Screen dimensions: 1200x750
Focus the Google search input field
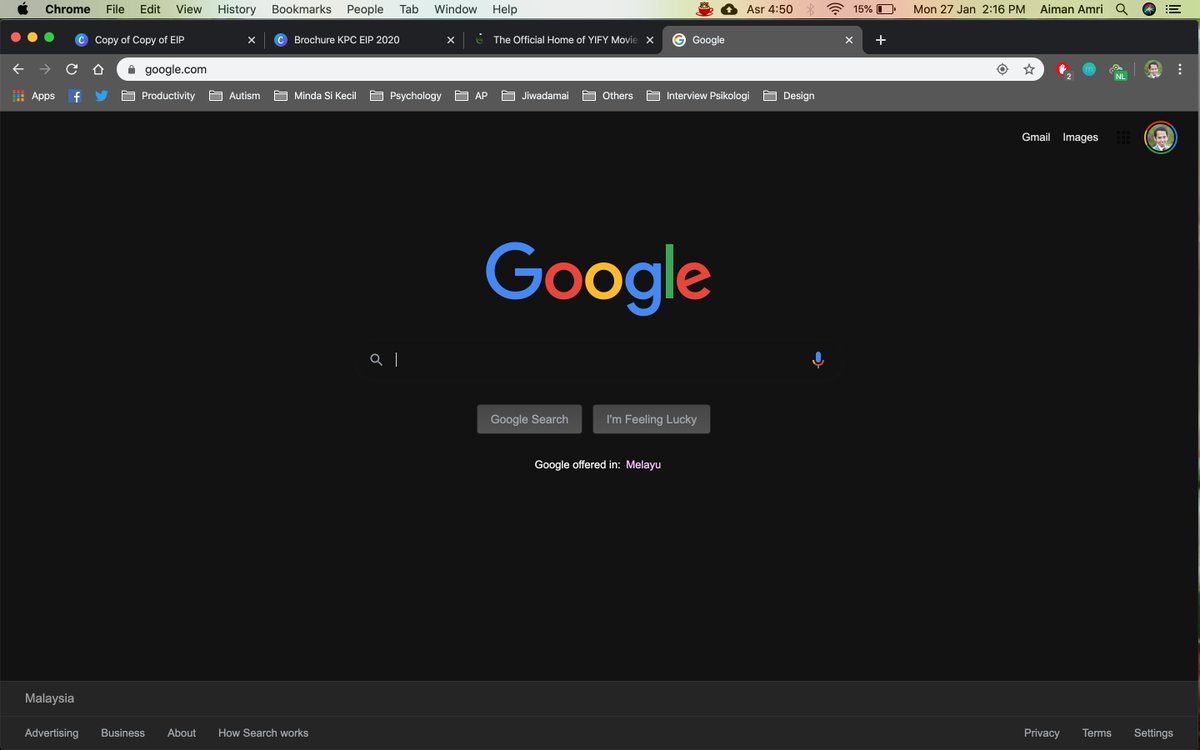pos(598,360)
